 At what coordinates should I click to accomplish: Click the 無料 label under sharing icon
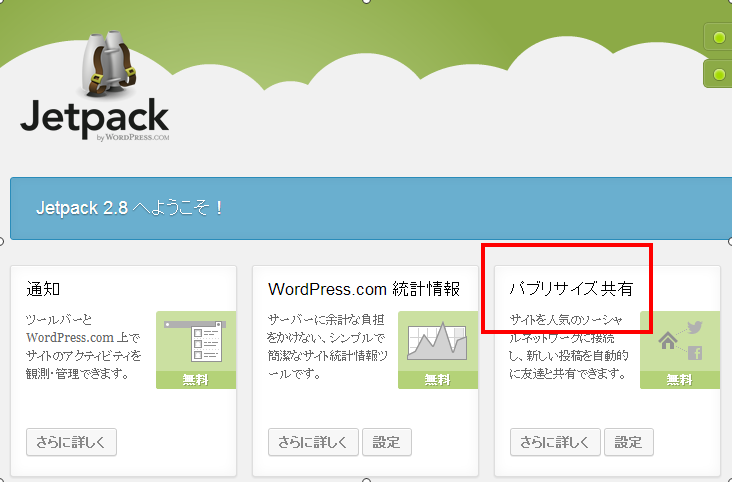(x=680, y=380)
